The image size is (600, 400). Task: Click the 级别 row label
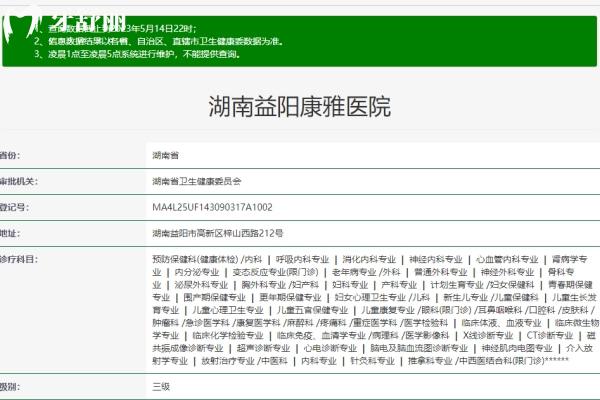10,387
